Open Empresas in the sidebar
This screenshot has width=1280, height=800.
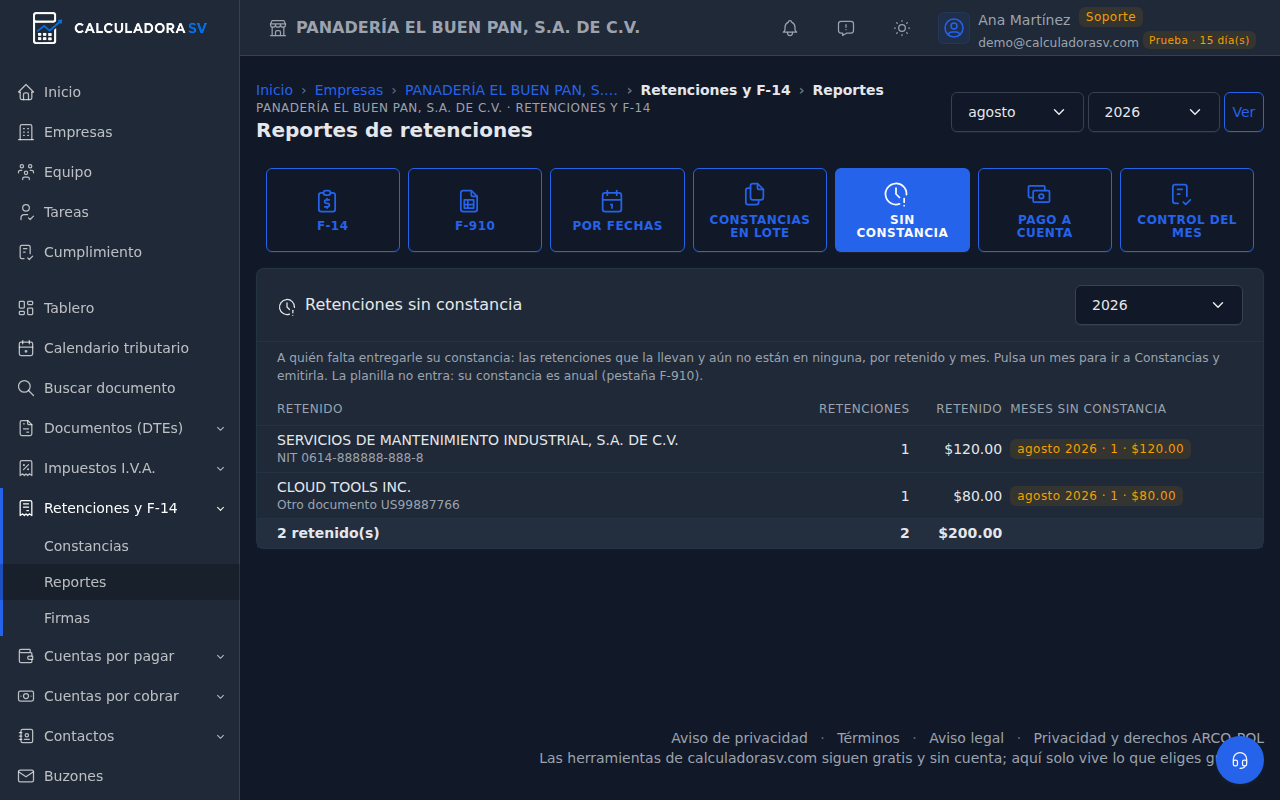119,132
